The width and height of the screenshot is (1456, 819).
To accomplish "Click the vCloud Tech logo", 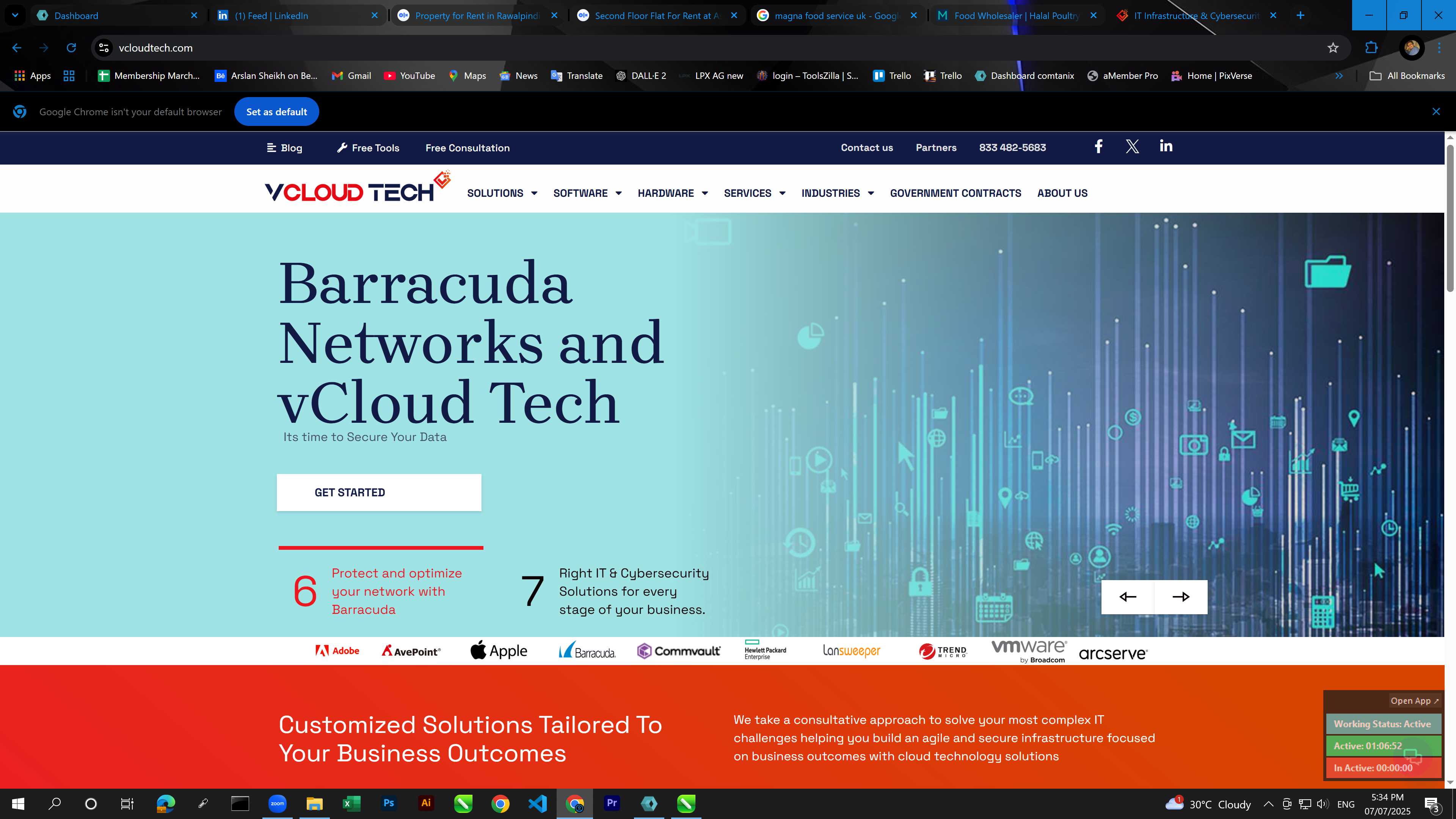I will tap(357, 187).
